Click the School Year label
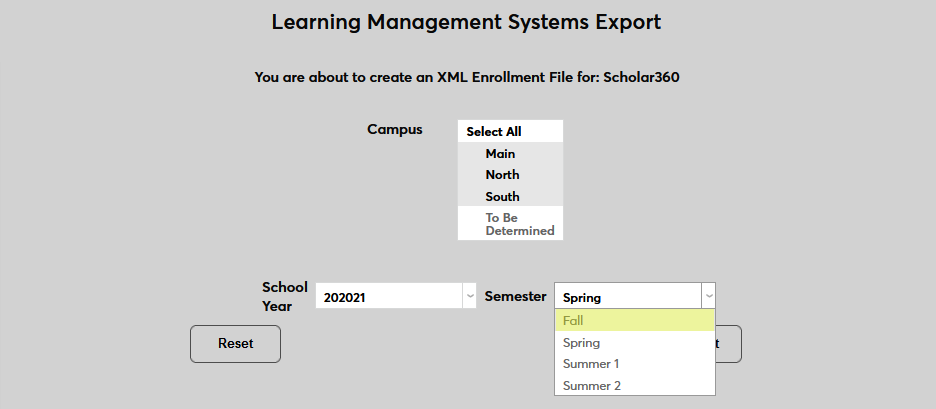 285,296
